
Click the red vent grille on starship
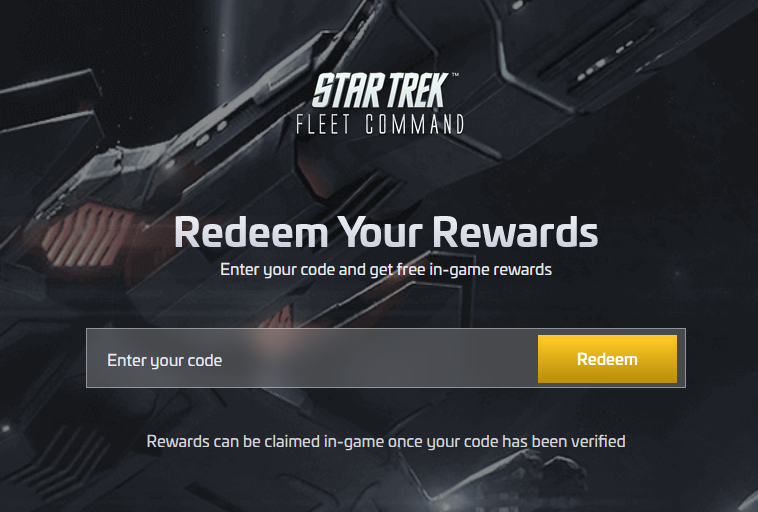coord(86,235)
